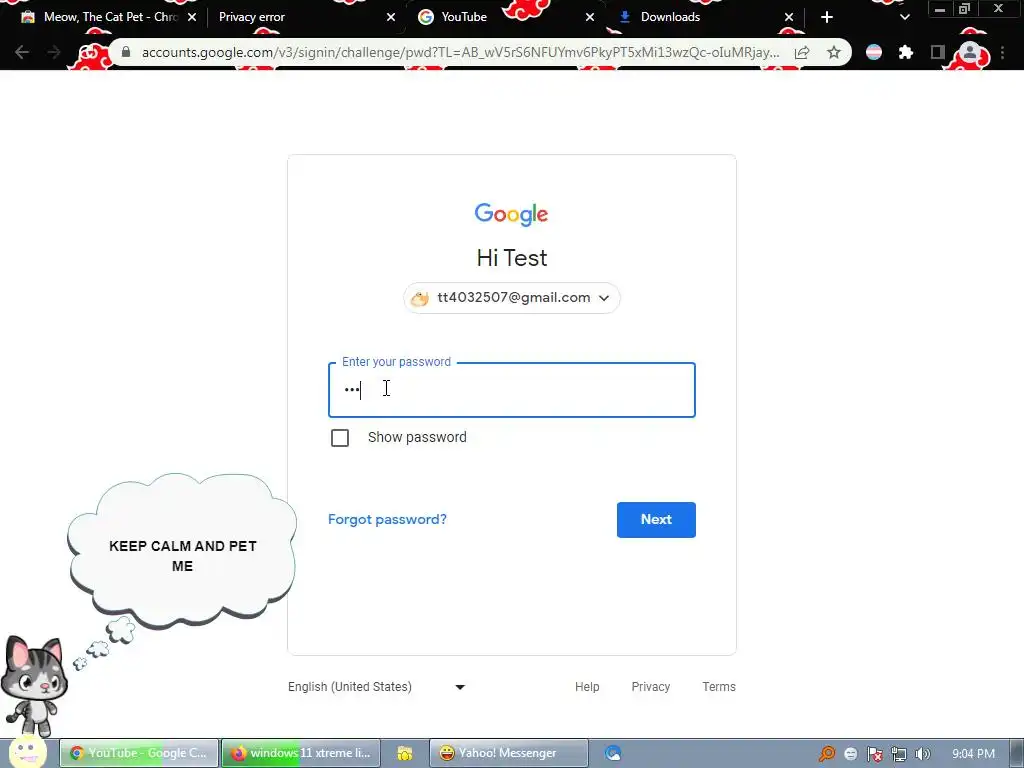Image resolution: width=1024 pixels, height=768 pixels.
Task: Open the tab search chevron
Action: [904, 17]
